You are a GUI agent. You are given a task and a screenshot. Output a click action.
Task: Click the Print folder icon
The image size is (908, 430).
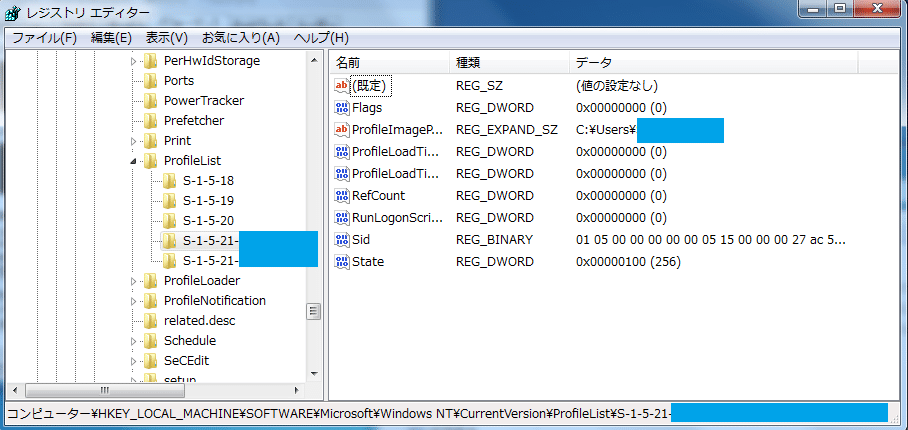[151, 141]
